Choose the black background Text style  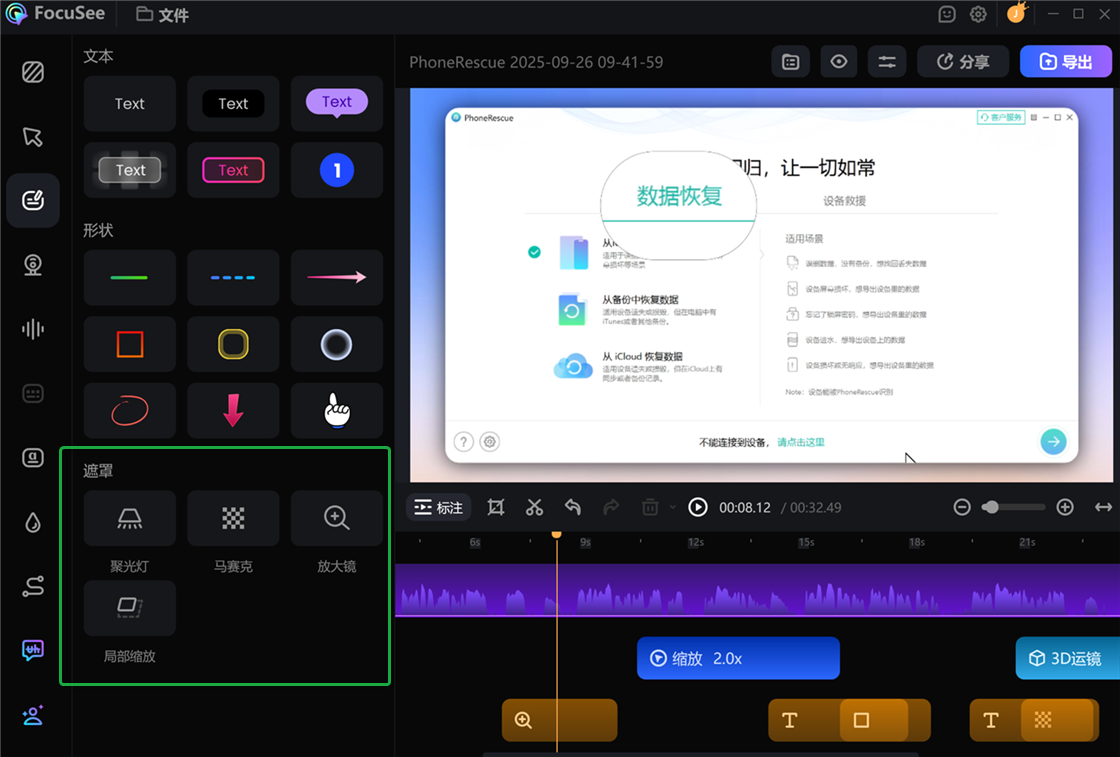click(x=233, y=104)
